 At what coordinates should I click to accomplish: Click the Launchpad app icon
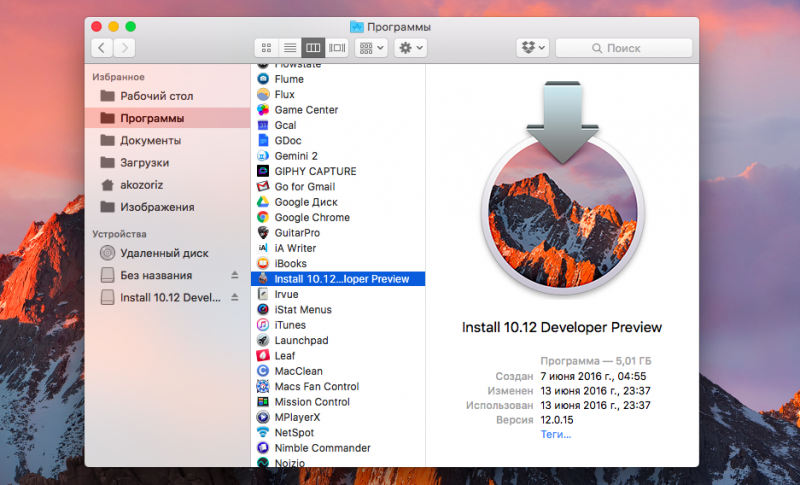[x=262, y=340]
